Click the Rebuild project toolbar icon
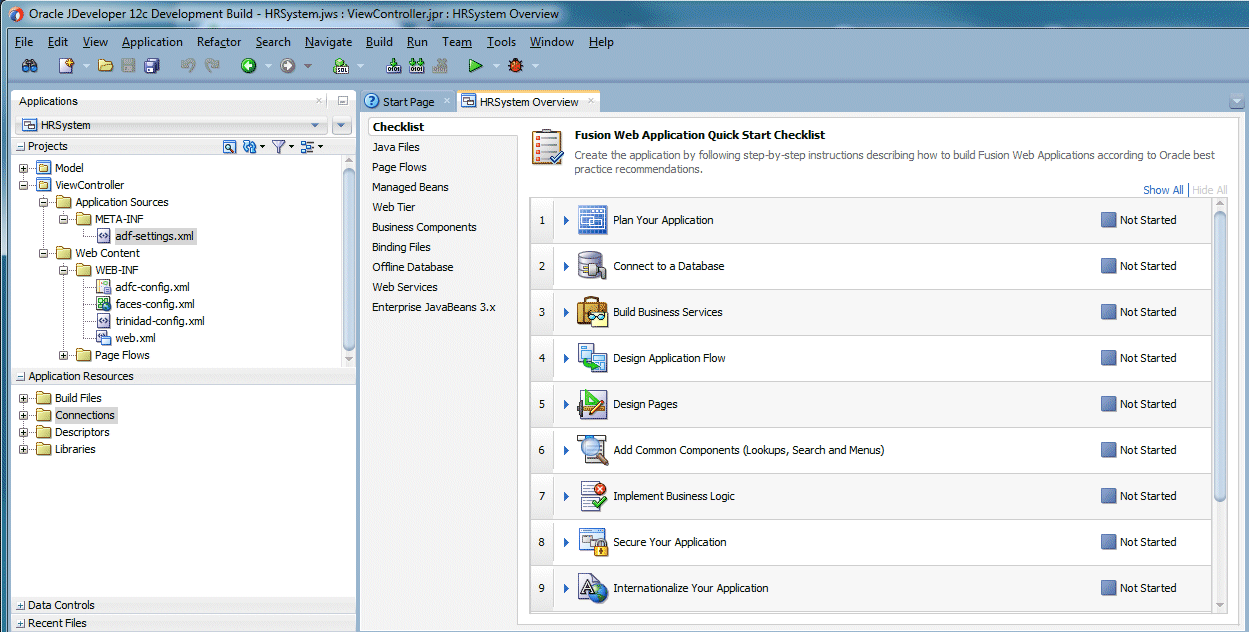This screenshot has height=632, width=1249. pos(417,66)
